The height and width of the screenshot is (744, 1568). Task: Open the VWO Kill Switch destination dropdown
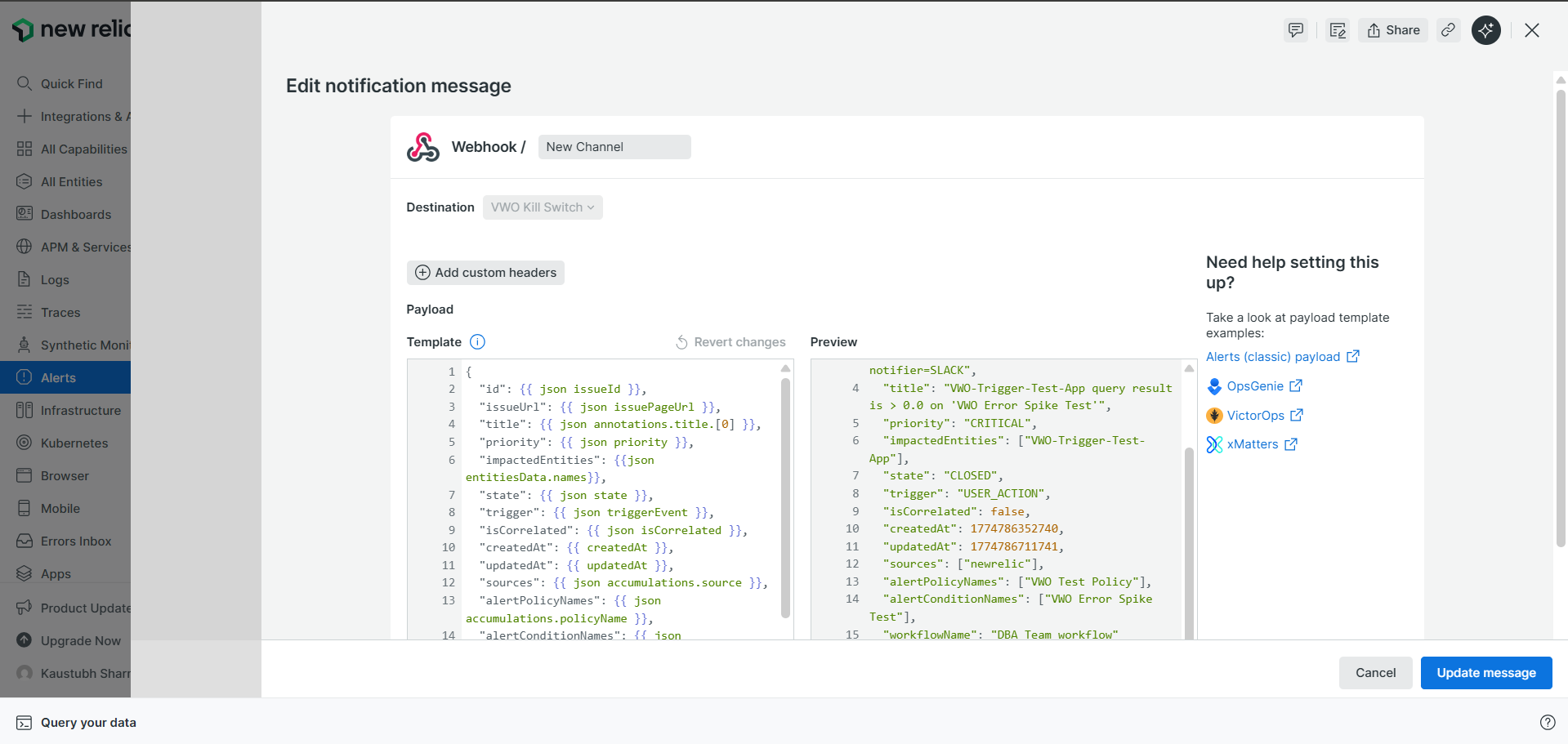coord(543,207)
